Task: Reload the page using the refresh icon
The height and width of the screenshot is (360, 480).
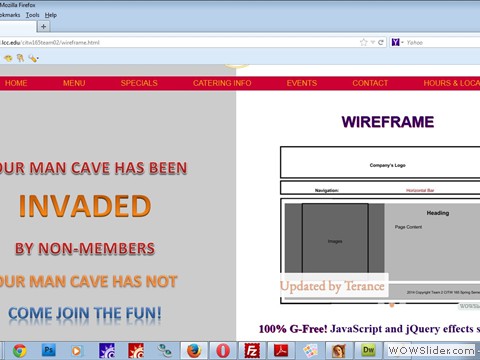Action: [x=381, y=42]
